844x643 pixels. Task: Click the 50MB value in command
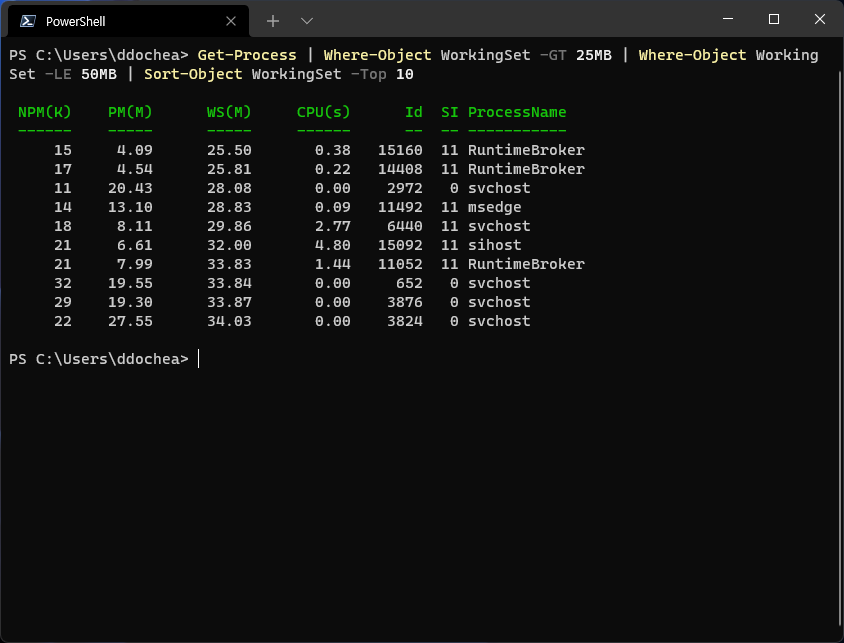99,74
